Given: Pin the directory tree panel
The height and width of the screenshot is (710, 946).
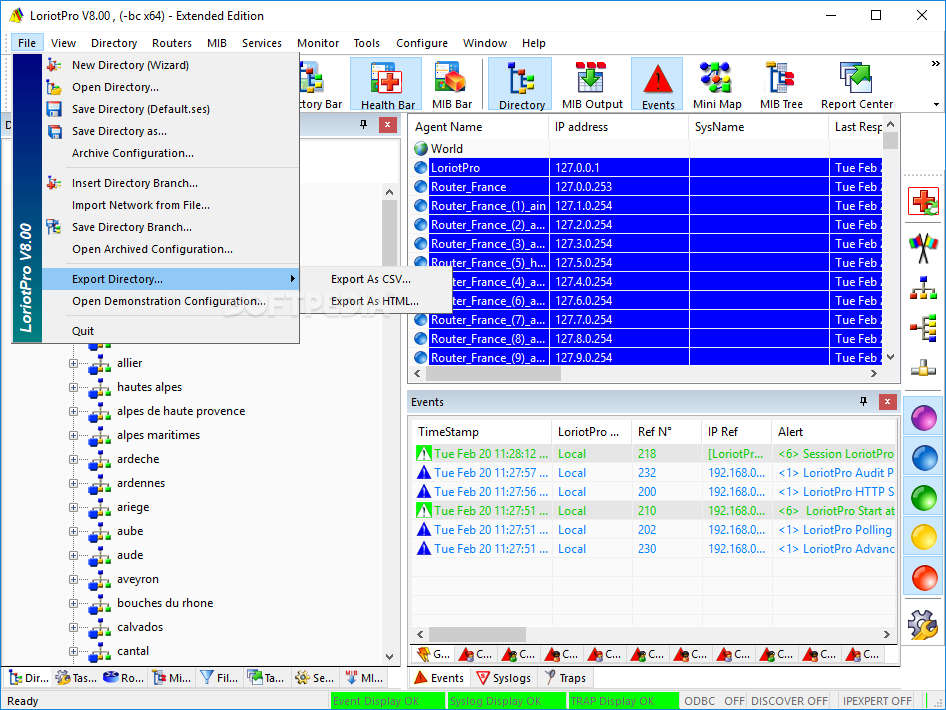Looking at the screenshot, I should 363,124.
